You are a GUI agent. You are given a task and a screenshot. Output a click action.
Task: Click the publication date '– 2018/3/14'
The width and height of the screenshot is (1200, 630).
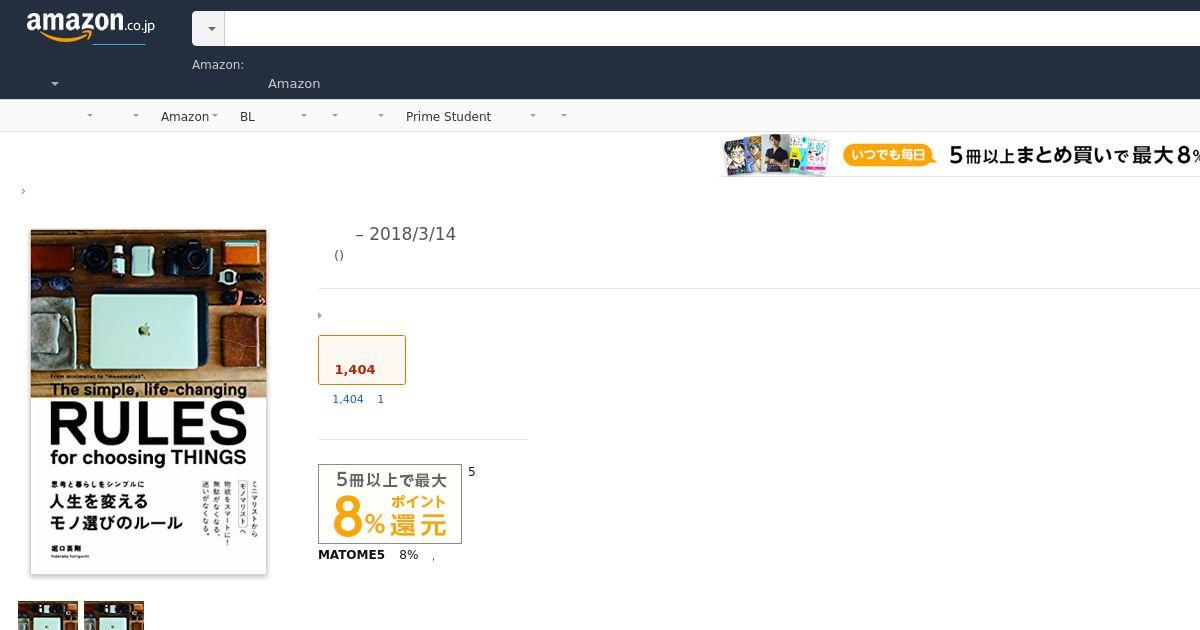(406, 234)
